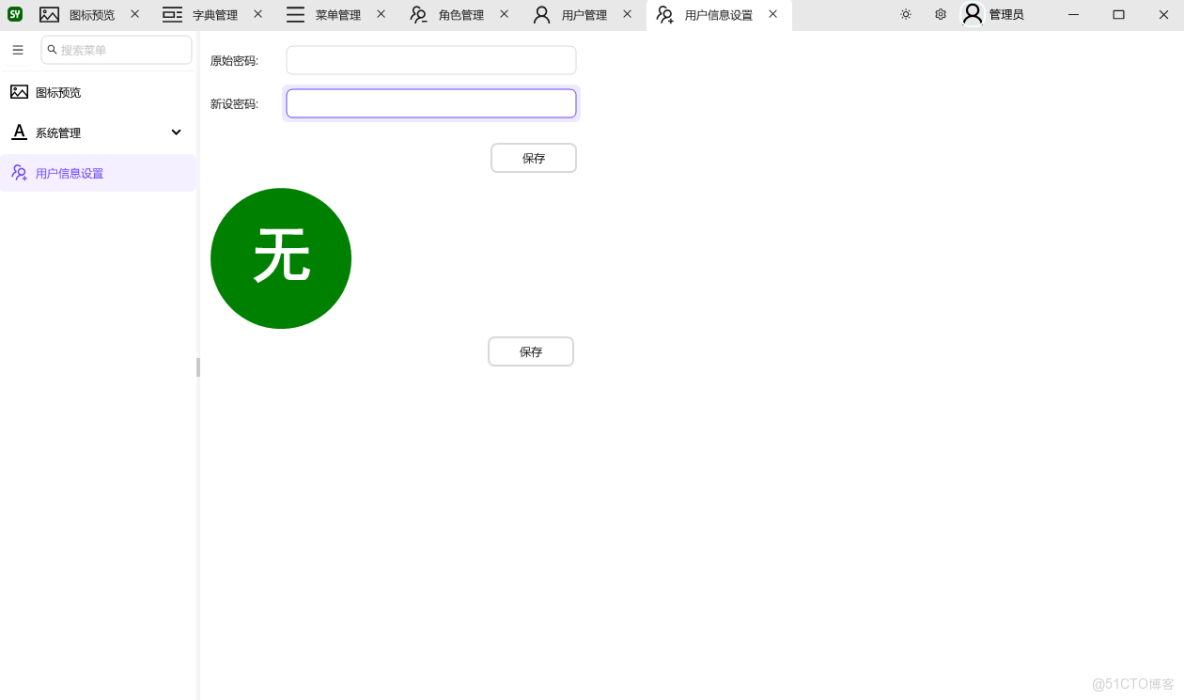This screenshot has width=1184, height=700.
Task: Switch to the 用户管理 tab
Action: 584,15
